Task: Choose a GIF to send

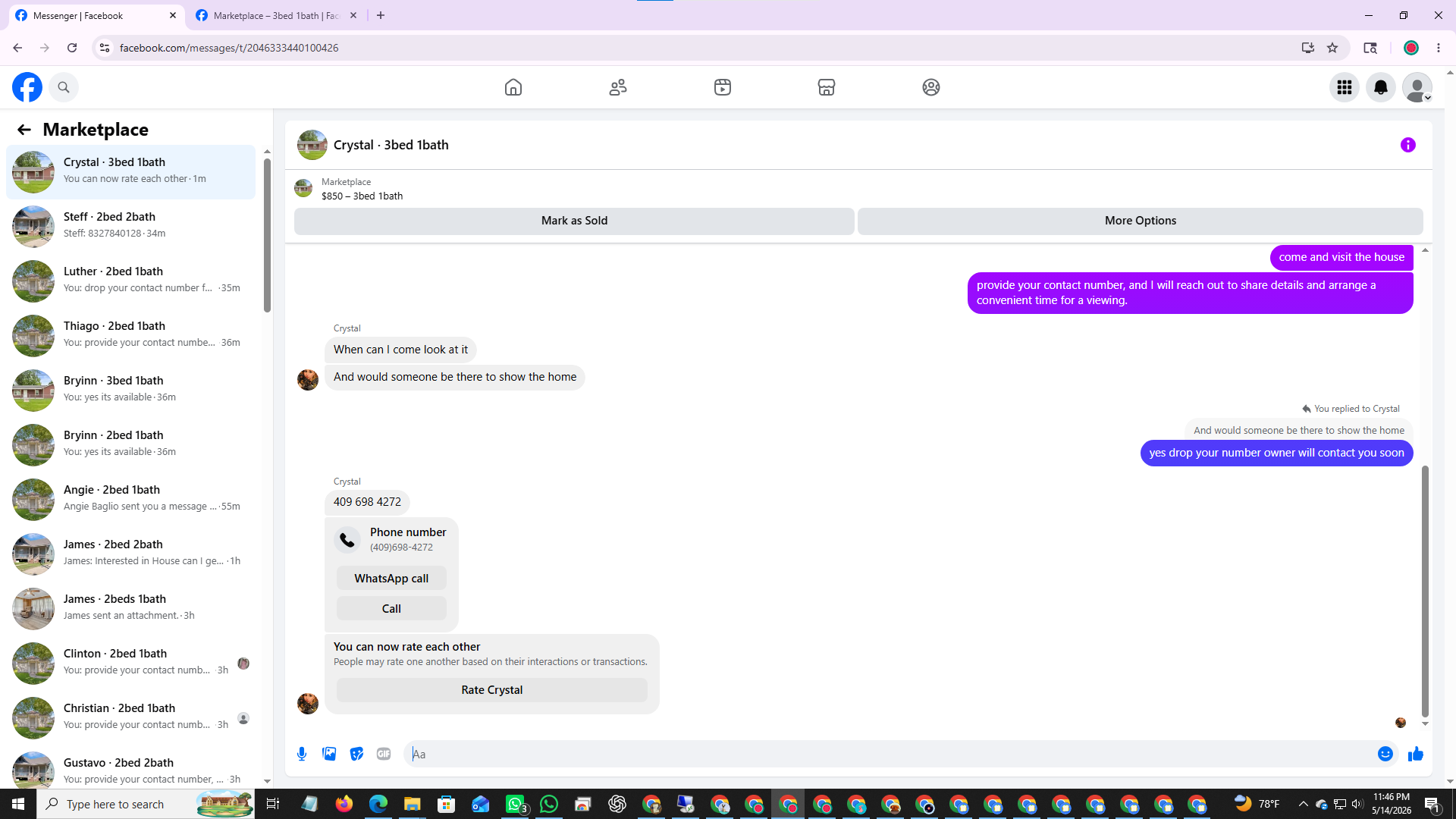Action: point(384,754)
